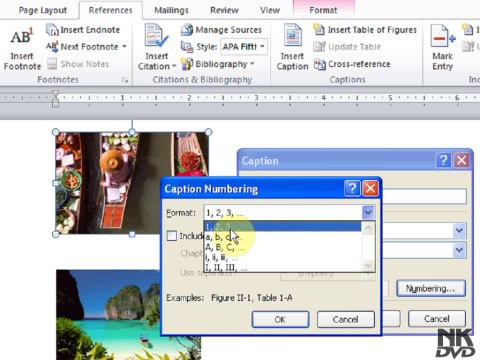Viewport: 480px width, 360px height.
Task: Click the ruler indent marker
Action: click(56, 98)
